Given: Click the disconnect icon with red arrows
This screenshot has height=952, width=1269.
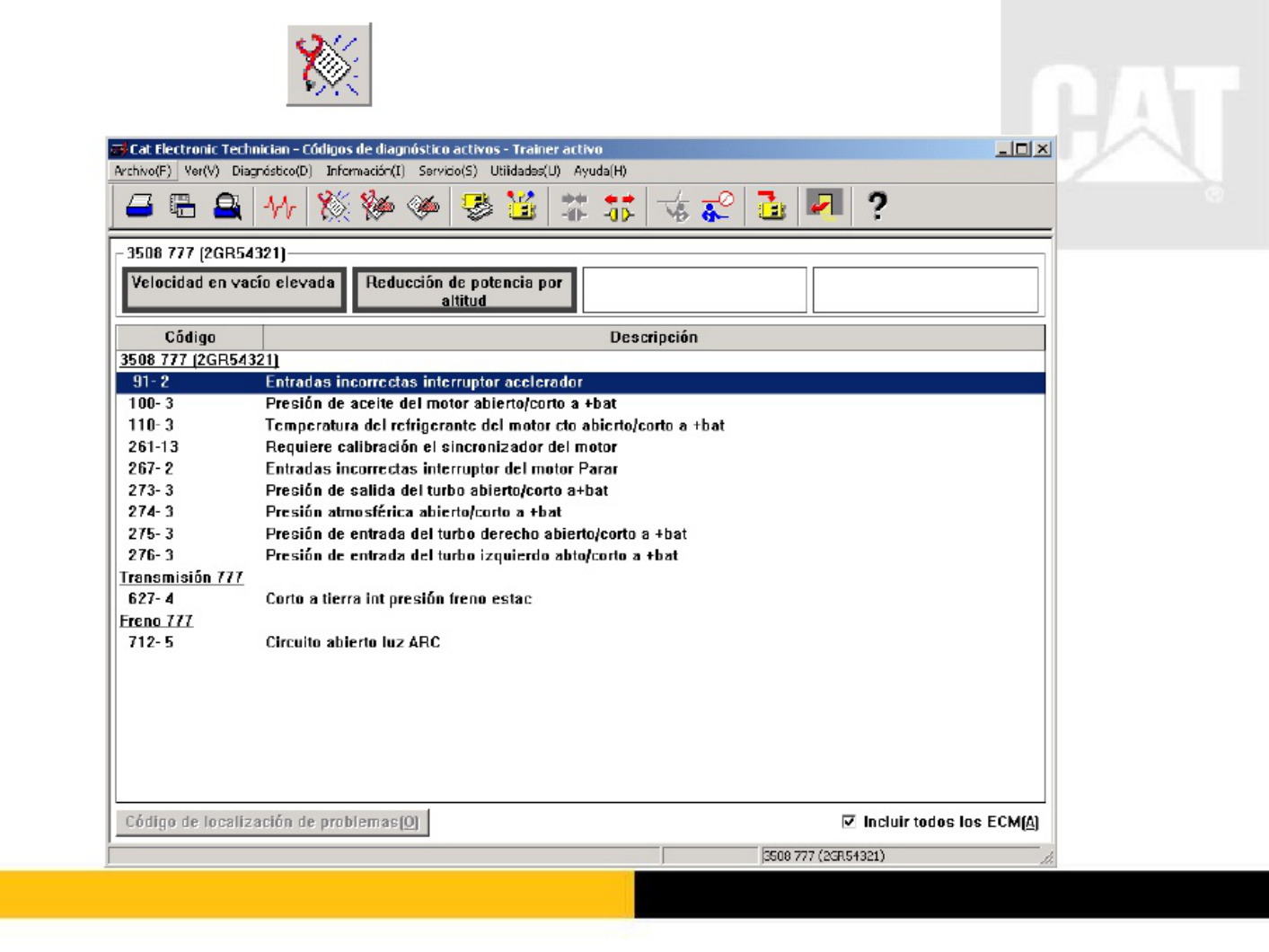Looking at the screenshot, I should click(619, 207).
